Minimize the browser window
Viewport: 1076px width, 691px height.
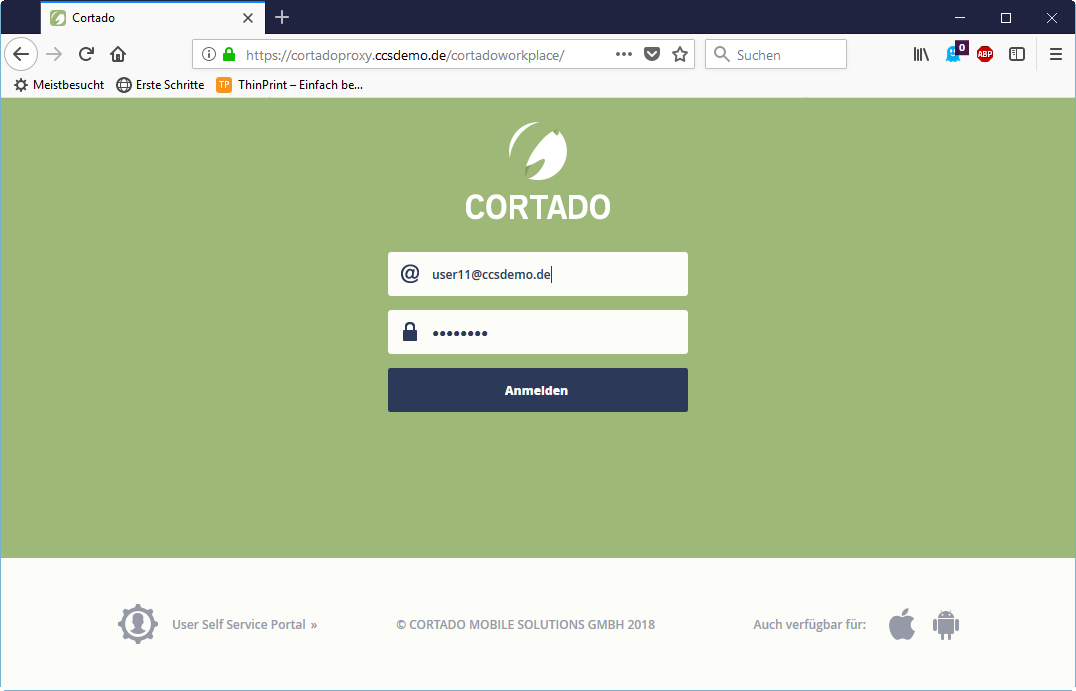(x=960, y=18)
